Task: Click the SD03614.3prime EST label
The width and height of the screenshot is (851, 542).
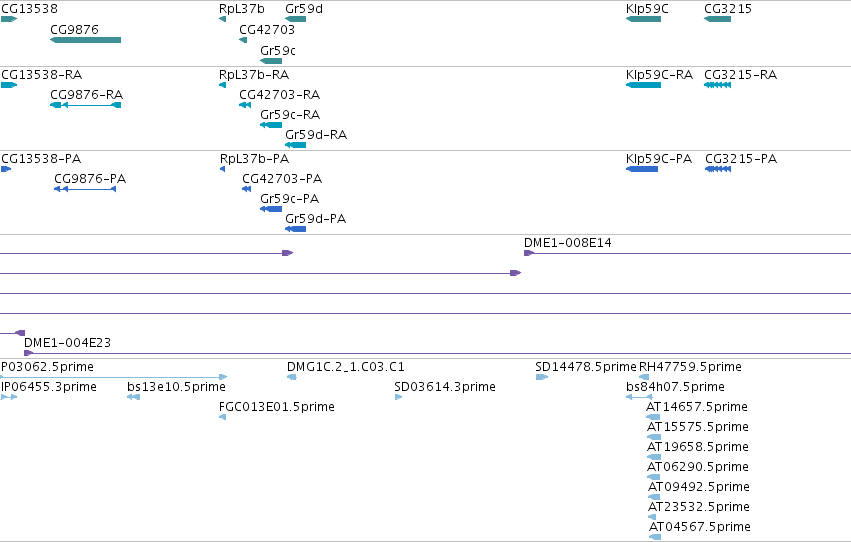Action: click(445, 387)
